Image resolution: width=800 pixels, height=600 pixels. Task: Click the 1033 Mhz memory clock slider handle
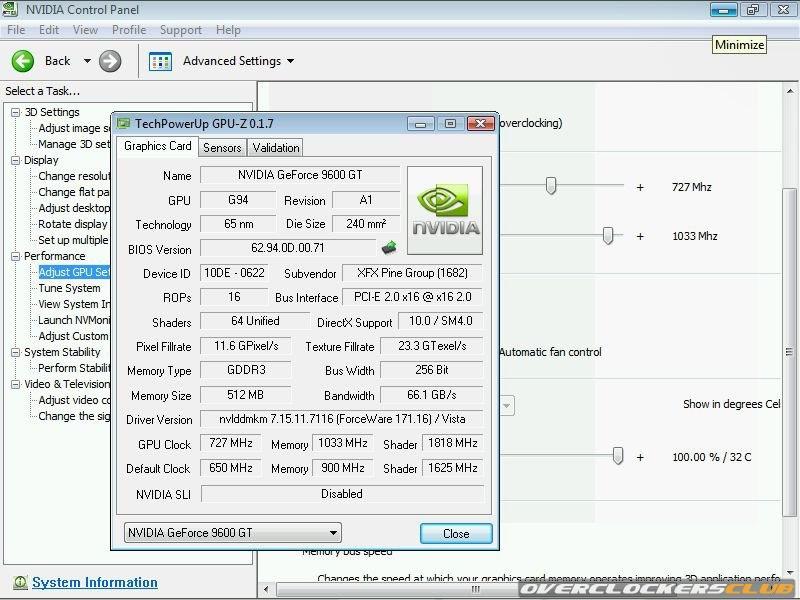tap(608, 235)
